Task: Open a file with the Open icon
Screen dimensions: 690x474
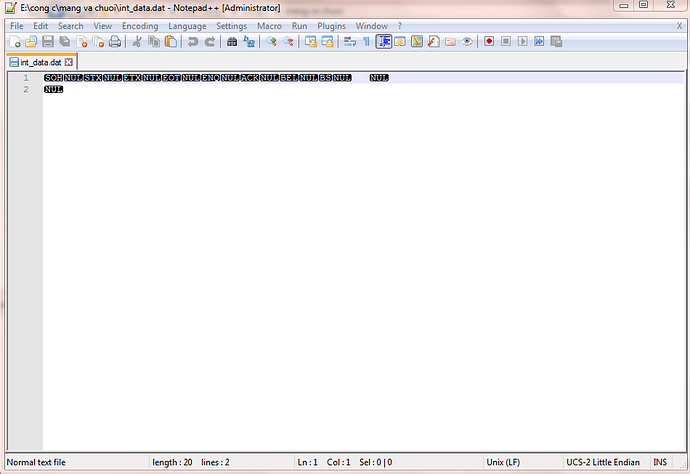Action: pyautogui.click(x=31, y=42)
